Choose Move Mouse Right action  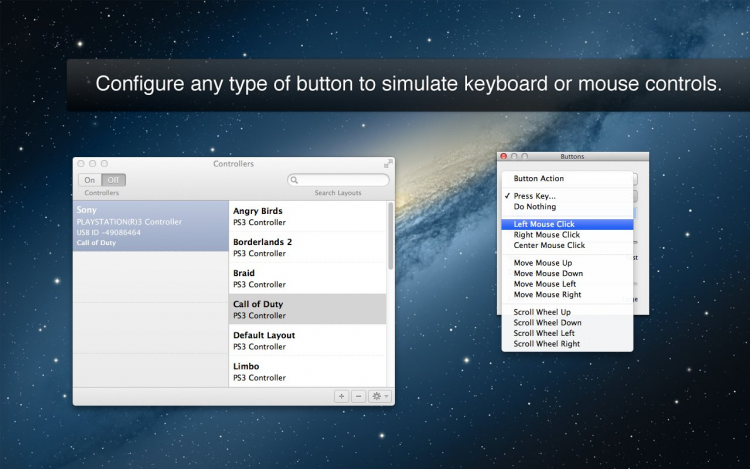coord(567,294)
